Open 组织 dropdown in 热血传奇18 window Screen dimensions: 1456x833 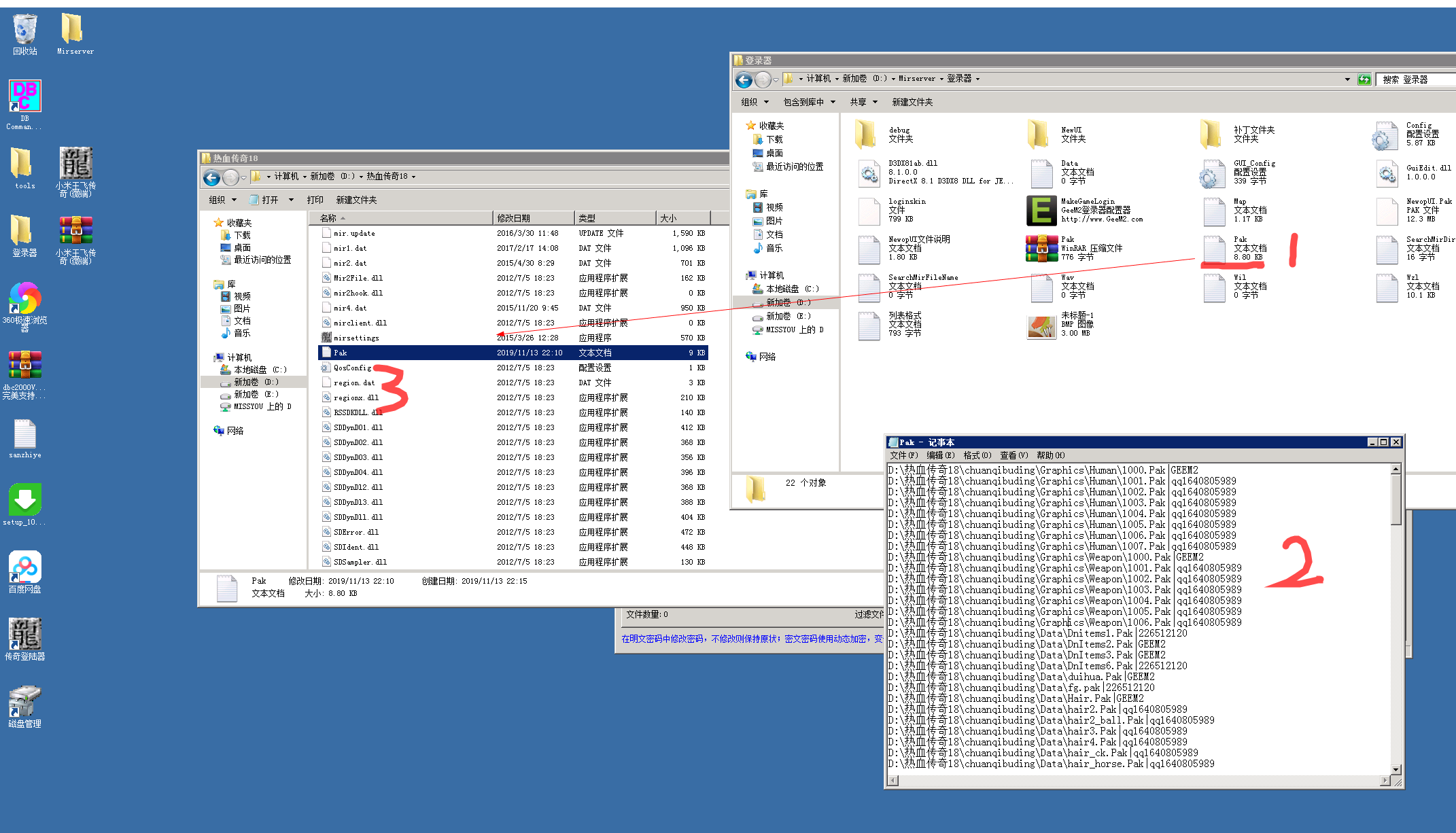pos(223,200)
